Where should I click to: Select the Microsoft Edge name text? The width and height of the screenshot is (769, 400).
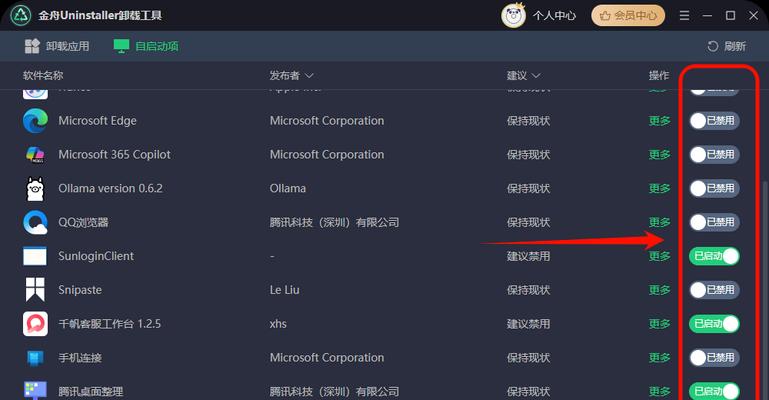coord(98,121)
